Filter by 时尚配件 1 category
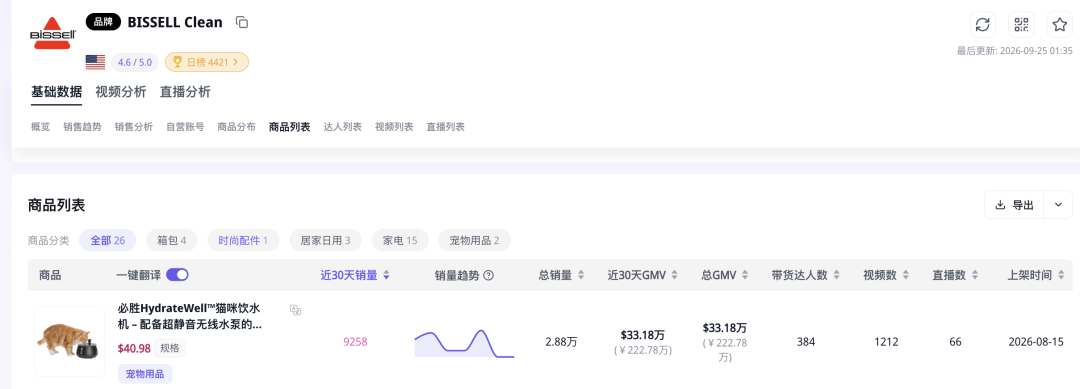 [x=243, y=240]
